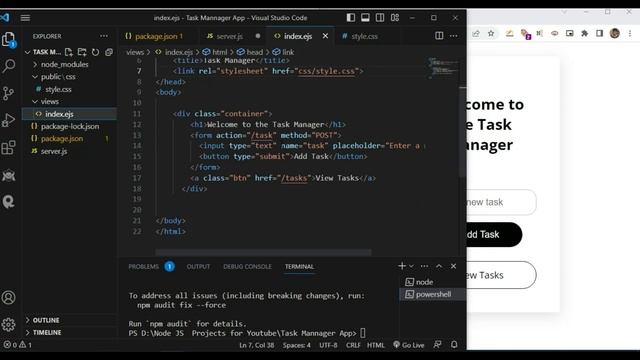
Task: Click the Add Task button in browser
Action: (x=494, y=235)
